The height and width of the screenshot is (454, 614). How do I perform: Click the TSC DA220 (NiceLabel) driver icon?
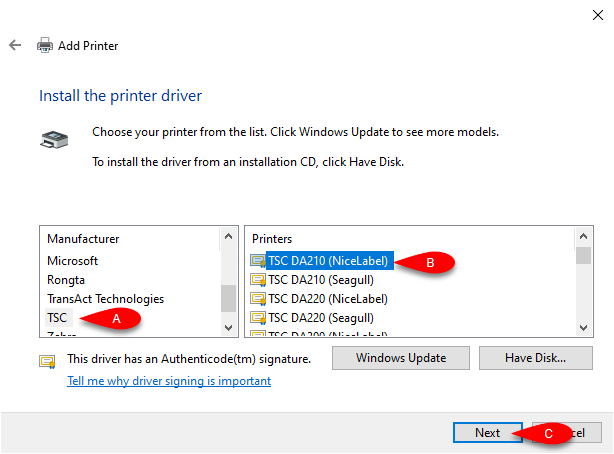point(258,299)
